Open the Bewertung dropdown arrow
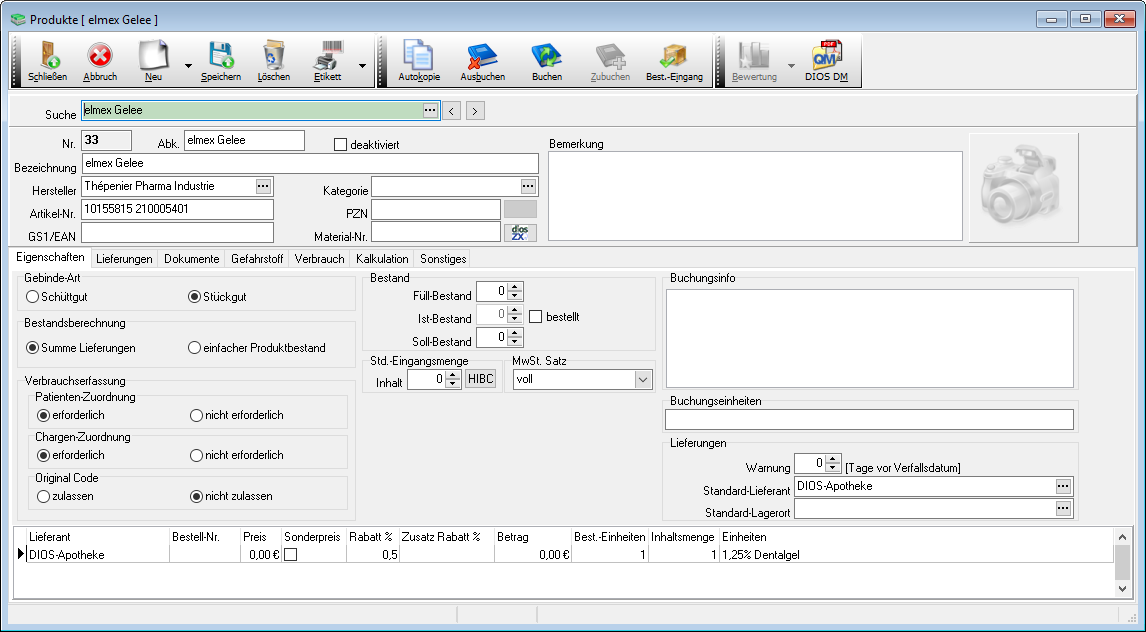The height and width of the screenshot is (632, 1146). tap(791, 66)
